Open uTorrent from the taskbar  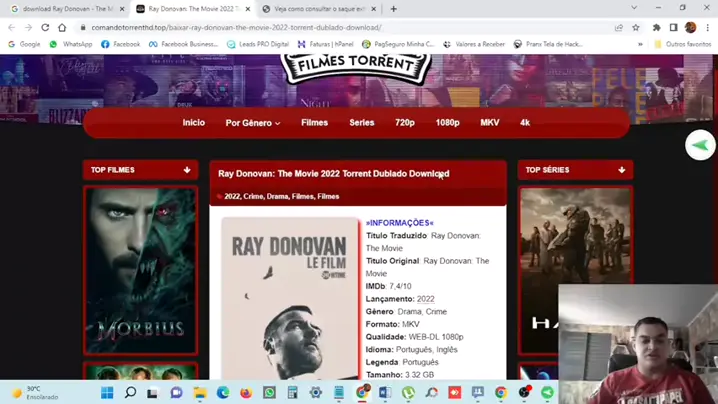(408, 393)
